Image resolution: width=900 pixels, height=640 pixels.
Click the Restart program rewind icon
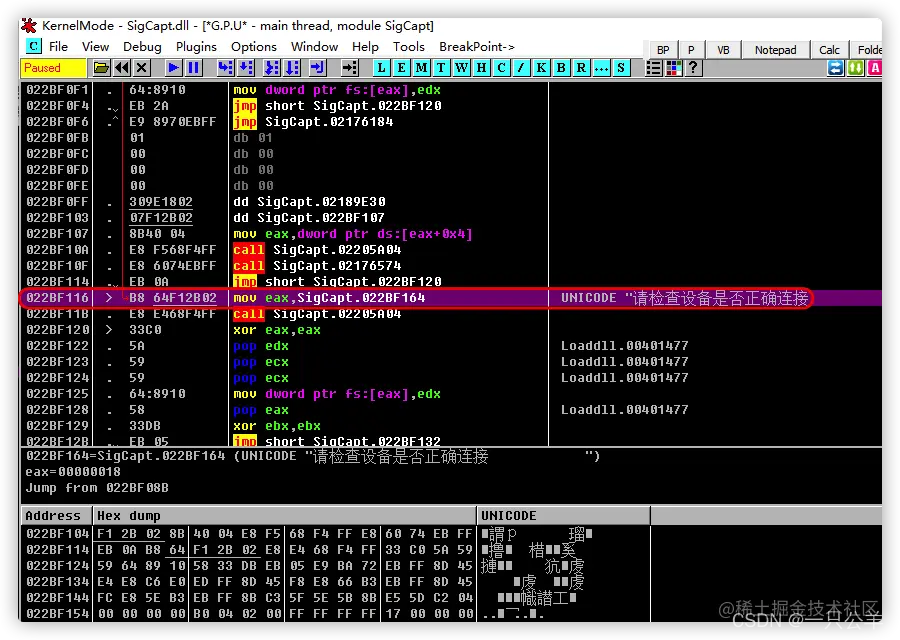pos(122,68)
